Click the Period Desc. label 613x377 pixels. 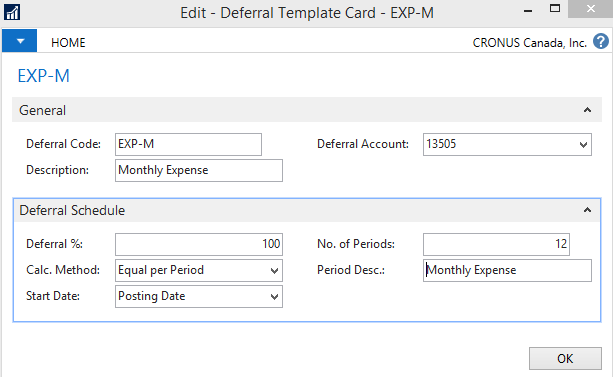[x=351, y=270]
